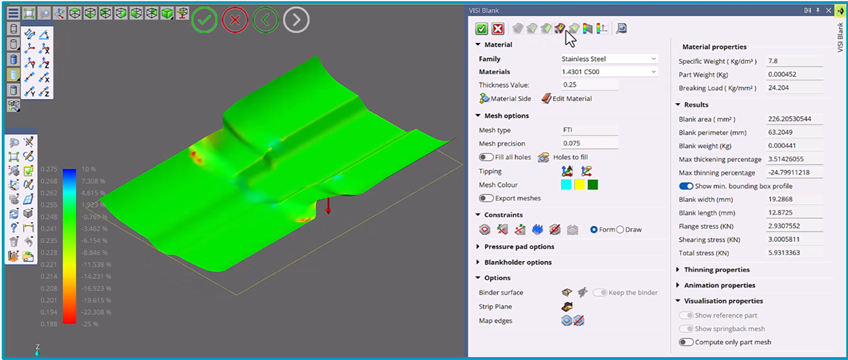Screen dimensions: 848x360
Task: Click the Holes to fill icon
Action: point(543,157)
